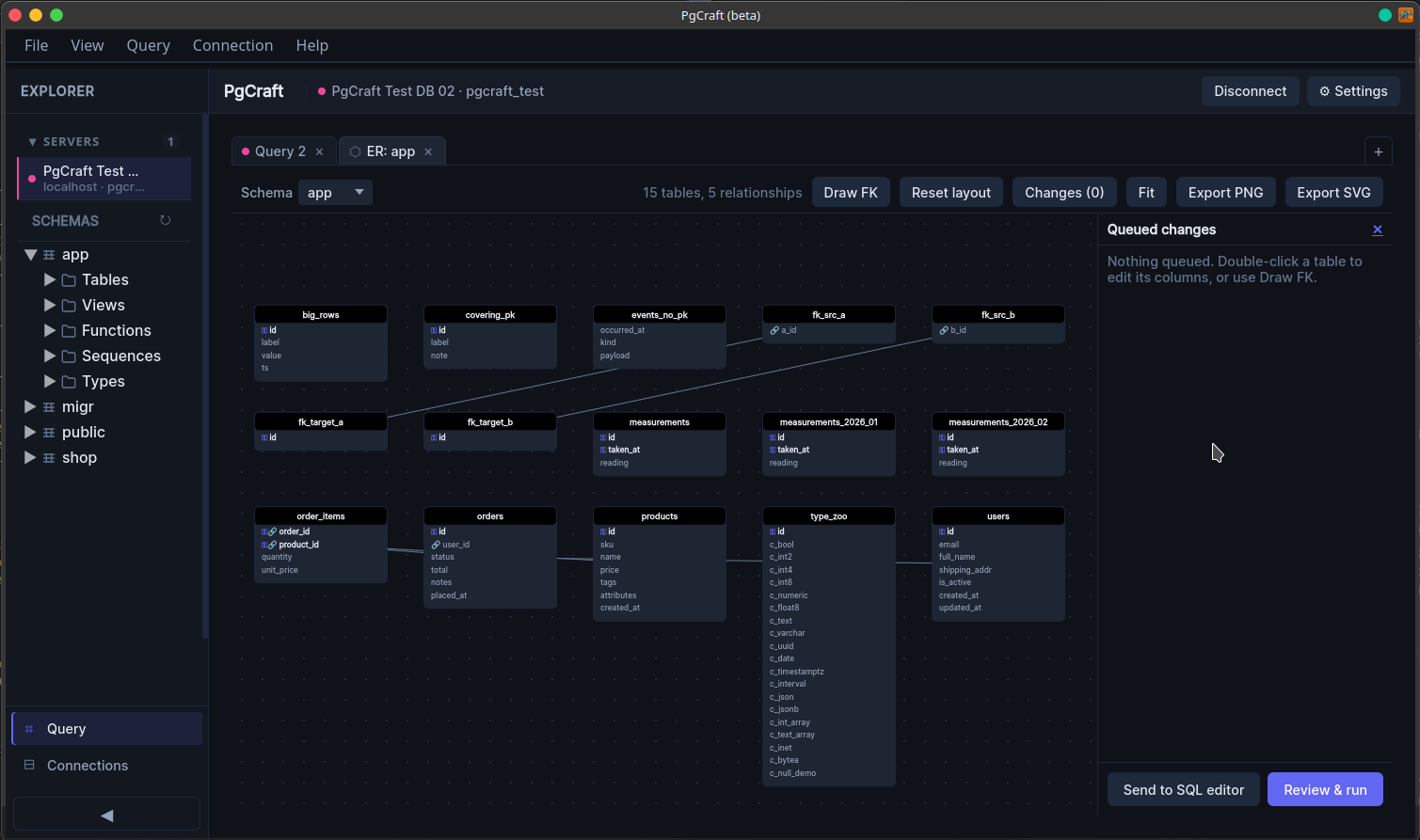Click the key icon beside id in products
The height and width of the screenshot is (840, 1420).
pos(603,531)
